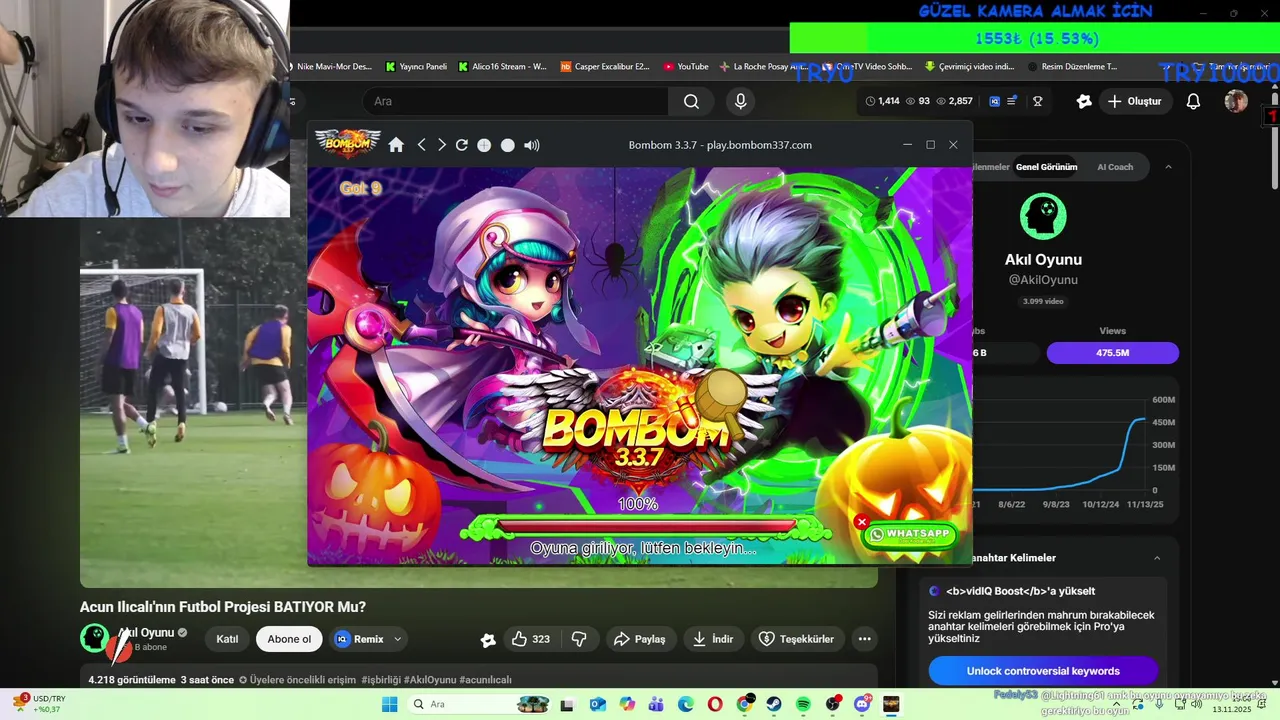This screenshot has width=1280, height=720.
Task: Open the Çevrimiçi video indir bookmark
Action: click(969, 67)
